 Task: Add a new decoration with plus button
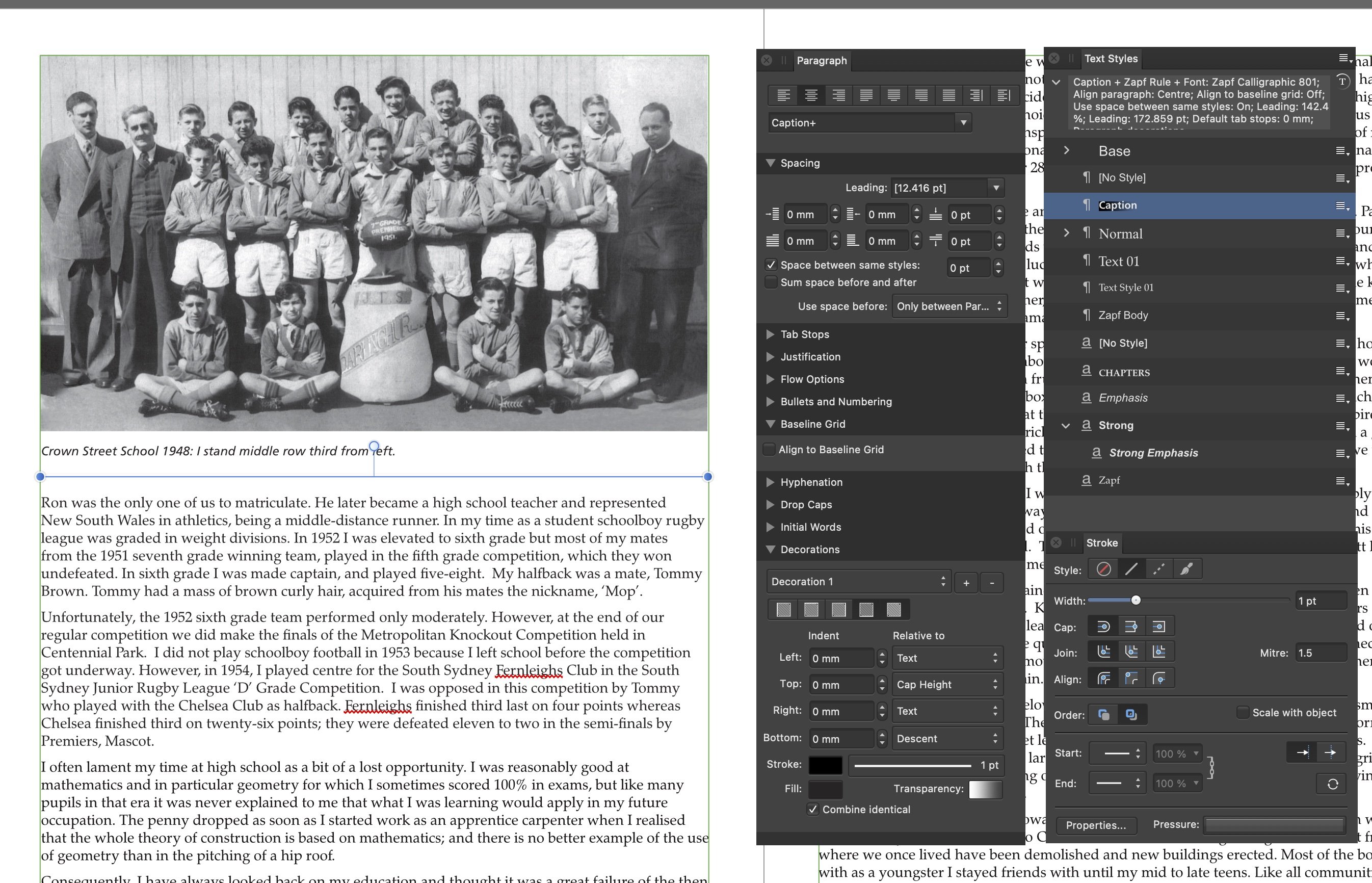(x=966, y=583)
